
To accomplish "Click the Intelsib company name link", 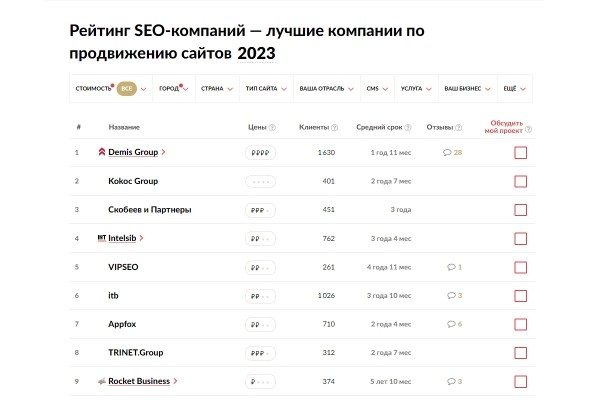I will click(122, 238).
